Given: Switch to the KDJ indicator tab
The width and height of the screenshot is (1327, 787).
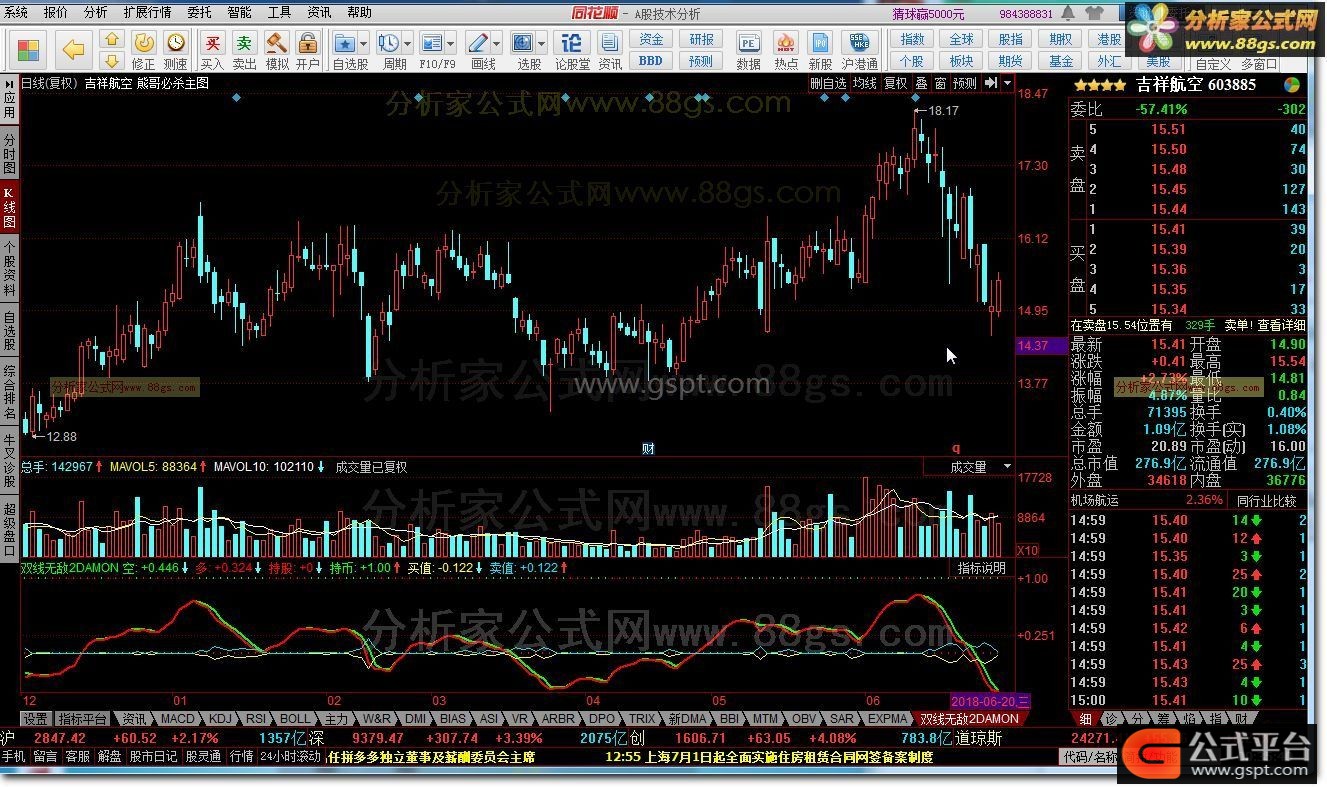Looking at the screenshot, I should (x=221, y=719).
